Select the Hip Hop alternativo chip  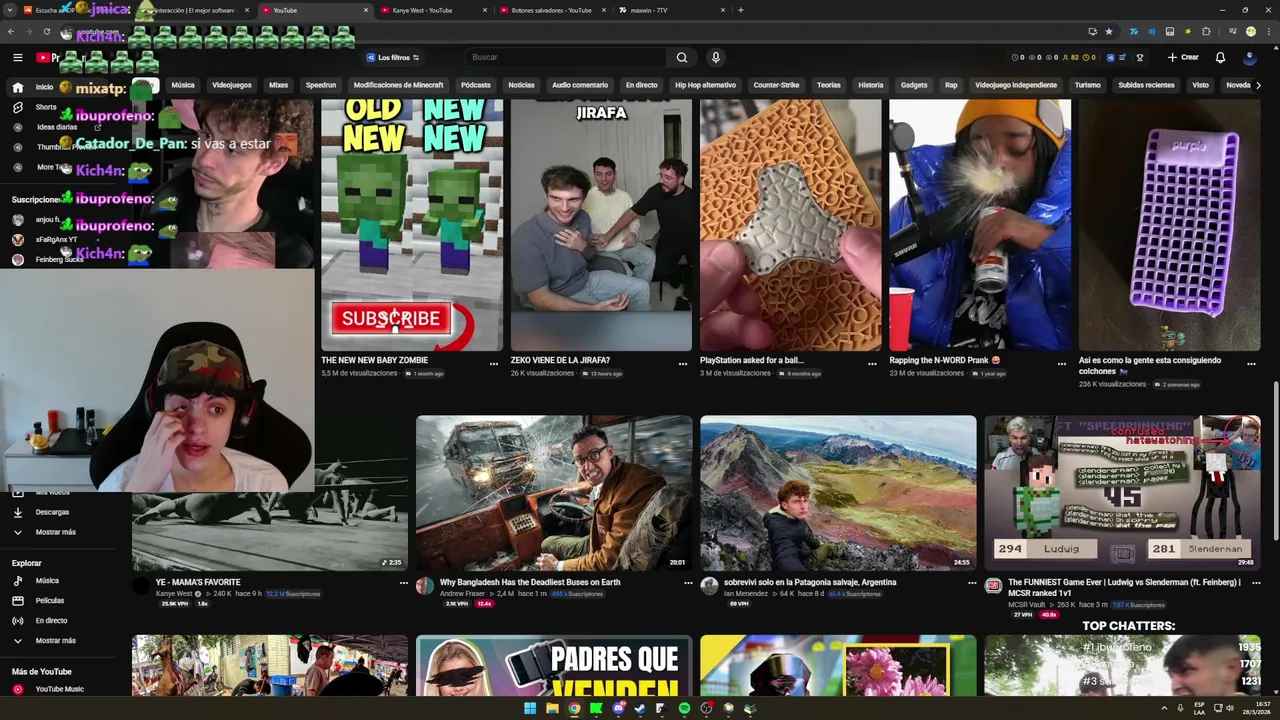tap(705, 85)
